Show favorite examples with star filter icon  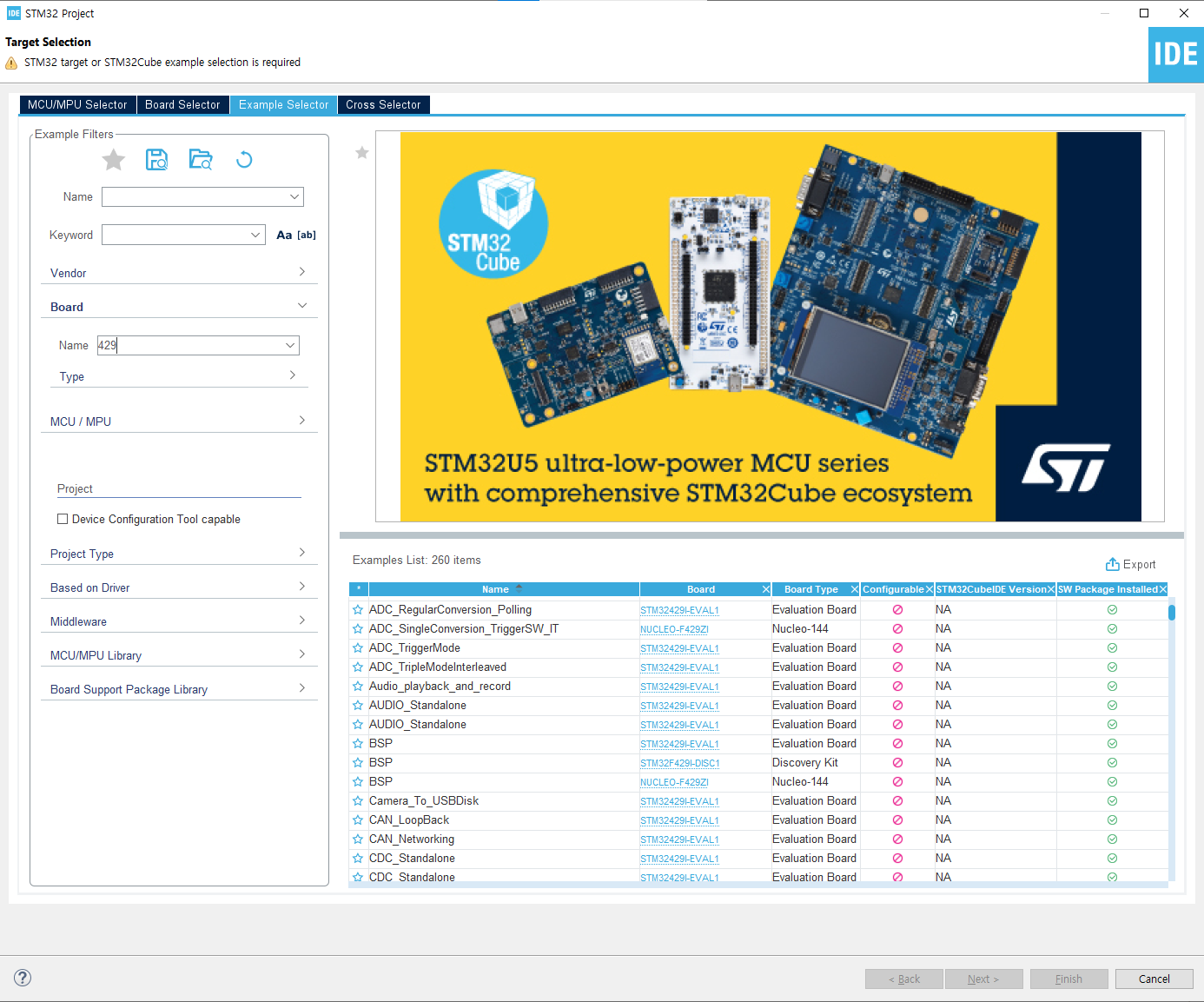pyautogui.click(x=114, y=160)
